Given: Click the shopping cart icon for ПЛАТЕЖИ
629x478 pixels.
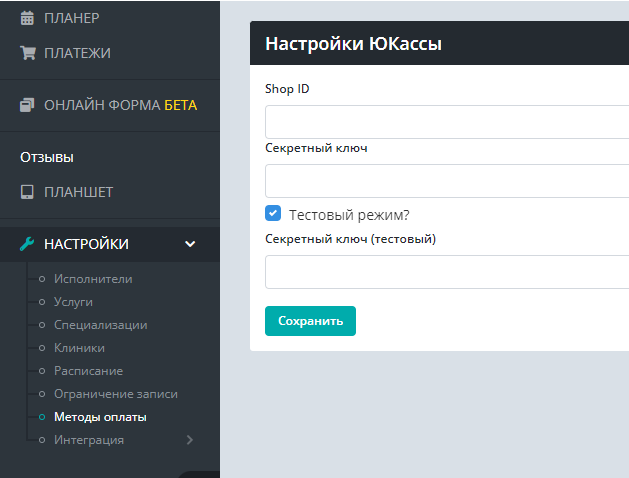Looking at the screenshot, I should coord(27,52).
